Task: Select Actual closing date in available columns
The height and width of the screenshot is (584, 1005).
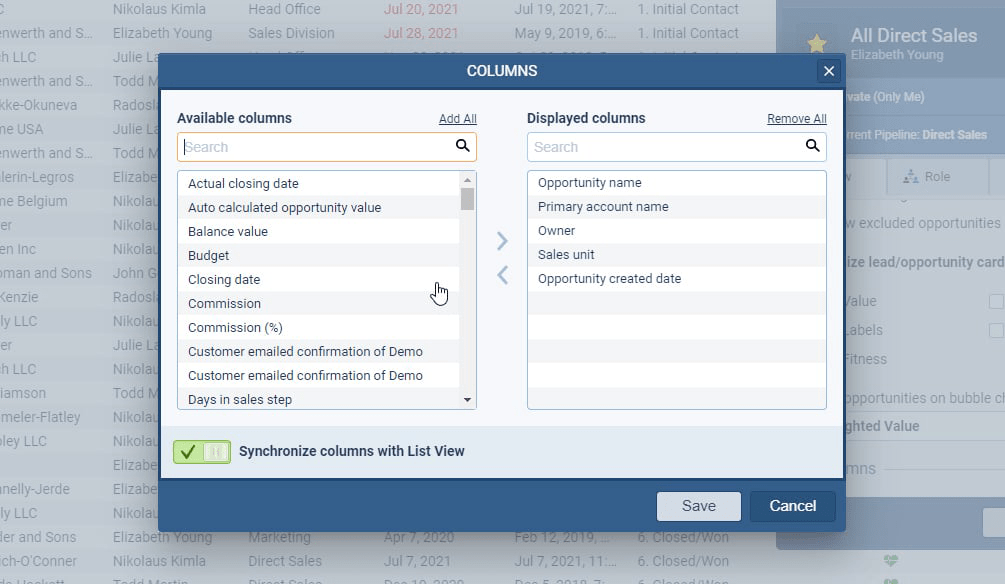Action: tap(243, 184)
